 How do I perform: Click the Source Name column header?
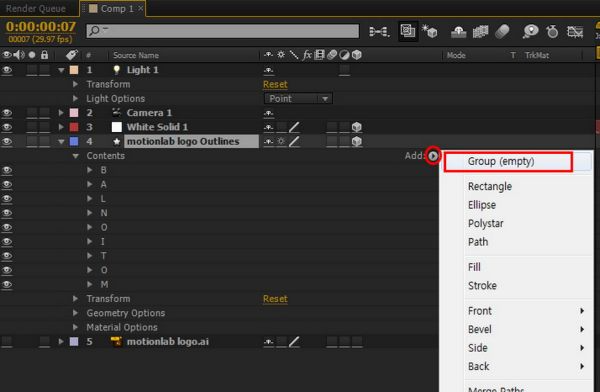(x=136, y=55)
